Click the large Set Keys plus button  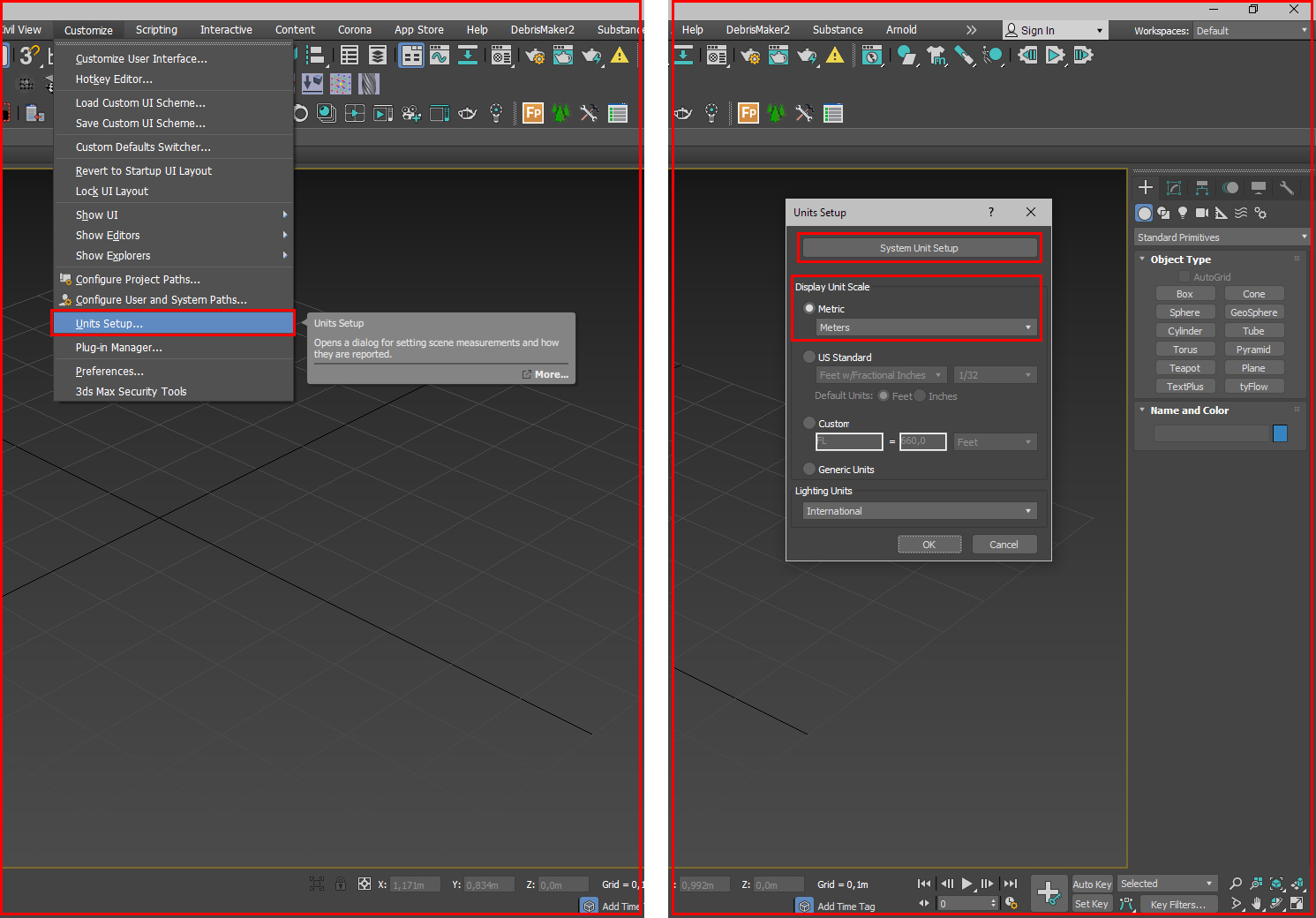tap(1049, 892)
